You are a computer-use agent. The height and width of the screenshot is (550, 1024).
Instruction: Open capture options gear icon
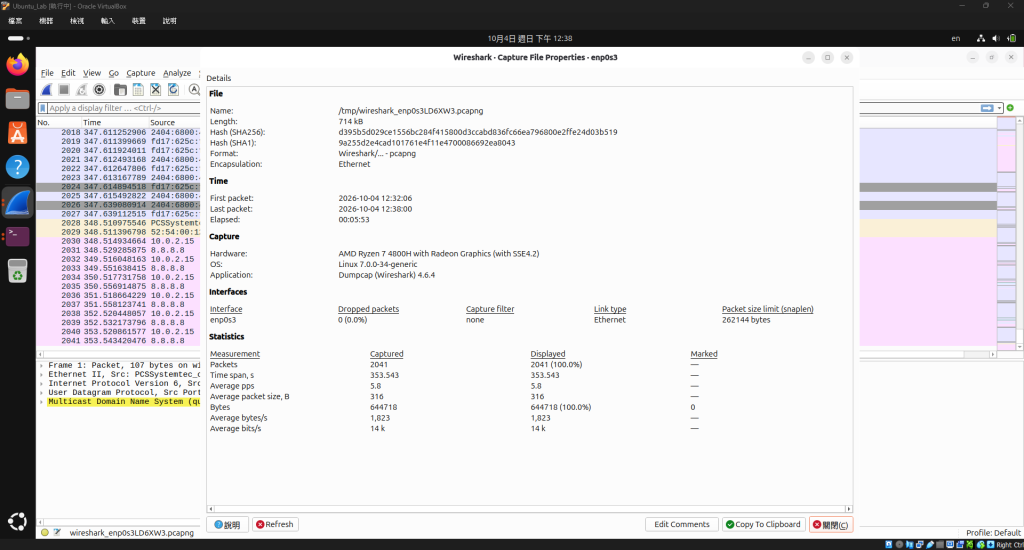point(99,90)
